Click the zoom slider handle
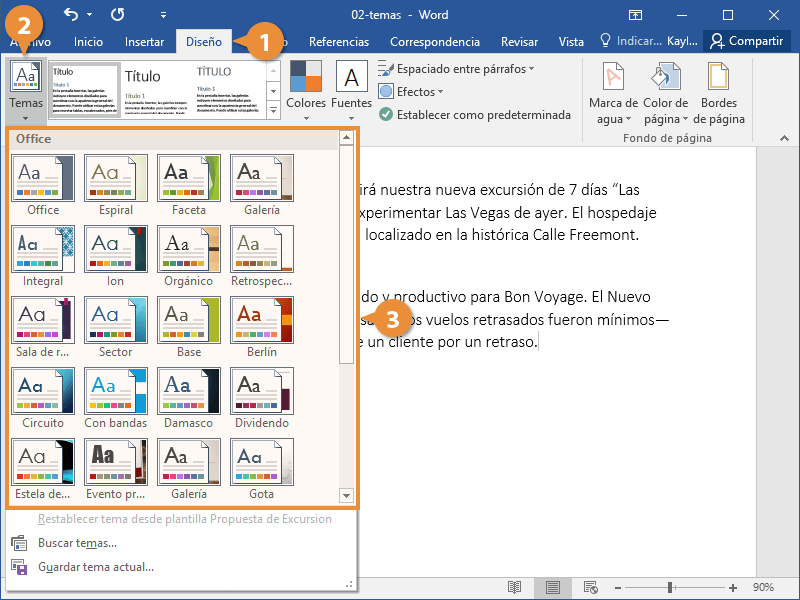This screenshot has height=600, width=800. coord(670,588)
